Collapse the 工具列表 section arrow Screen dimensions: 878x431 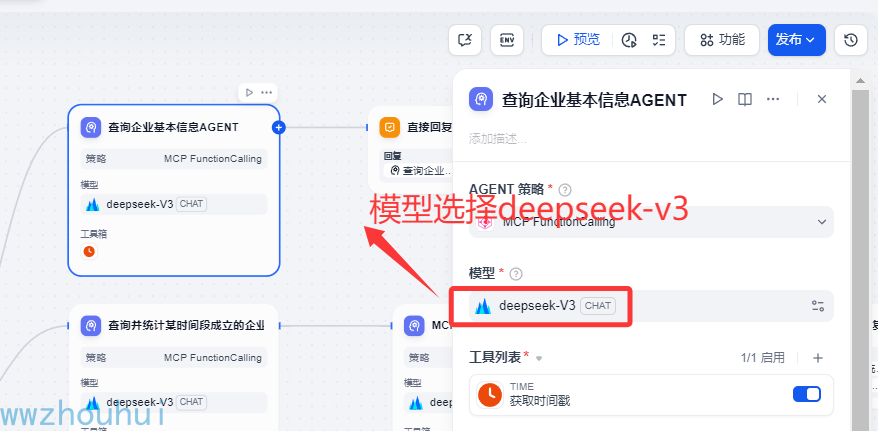pyautogui.click(x=539, y=358)
